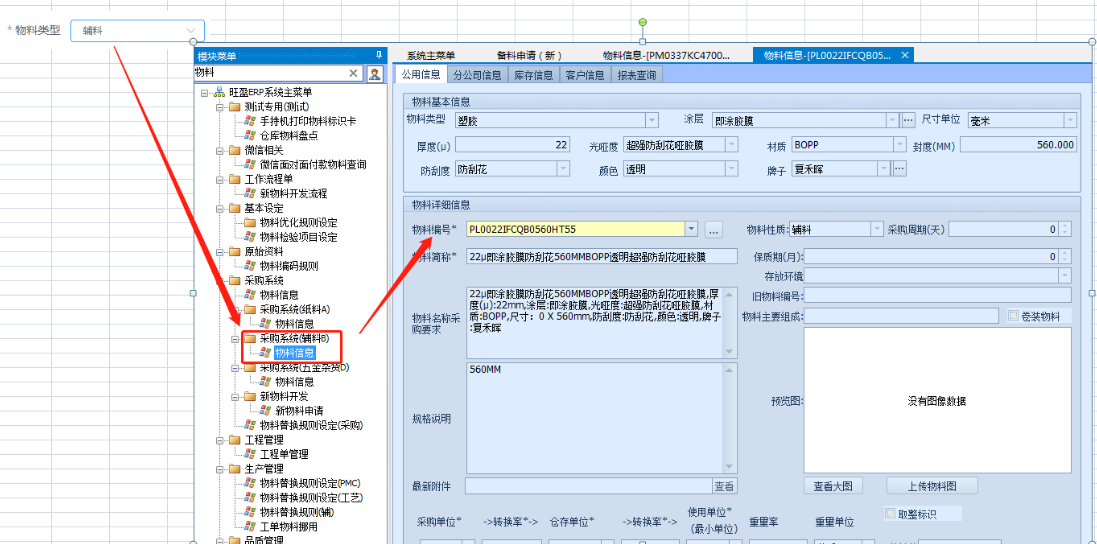Click the 查看大图 button

tap(833, 486)
